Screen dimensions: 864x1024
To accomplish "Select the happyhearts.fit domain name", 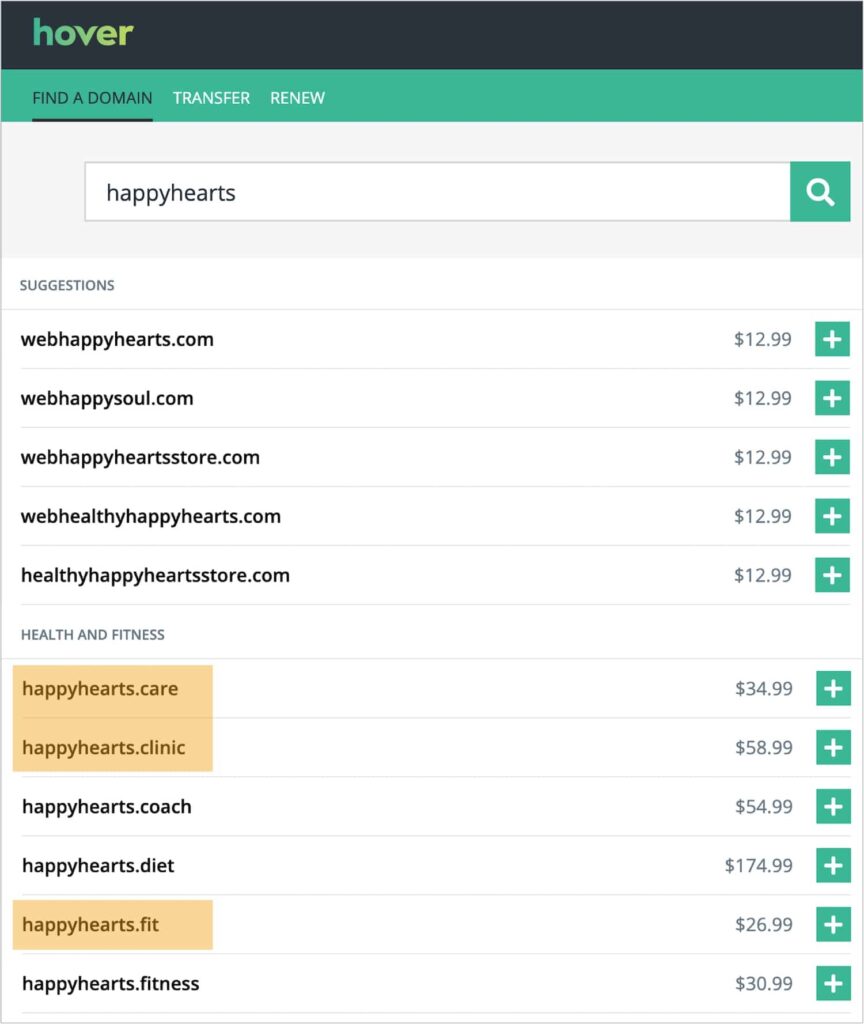I will pyautogui.click(x=91, y=925).
